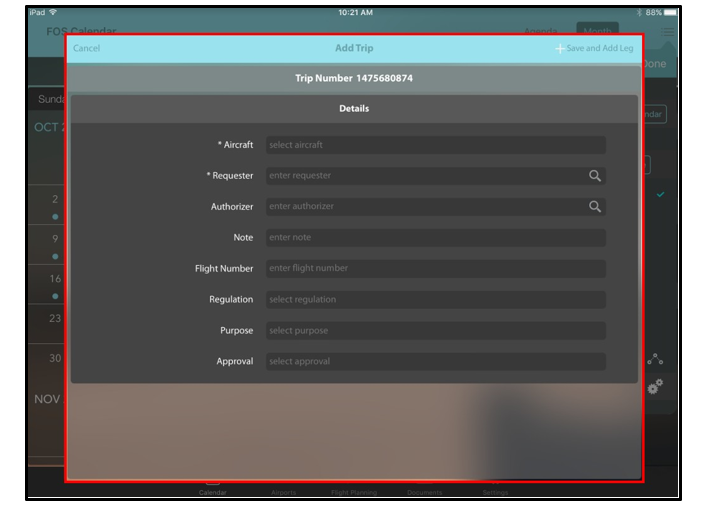Open the Documents tab
Screen dimensions: 702x522
click(x=424, y=491)
